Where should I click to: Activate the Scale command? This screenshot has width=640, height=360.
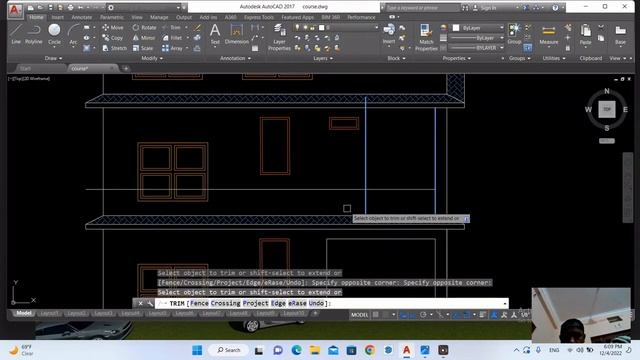pos(143,48)
